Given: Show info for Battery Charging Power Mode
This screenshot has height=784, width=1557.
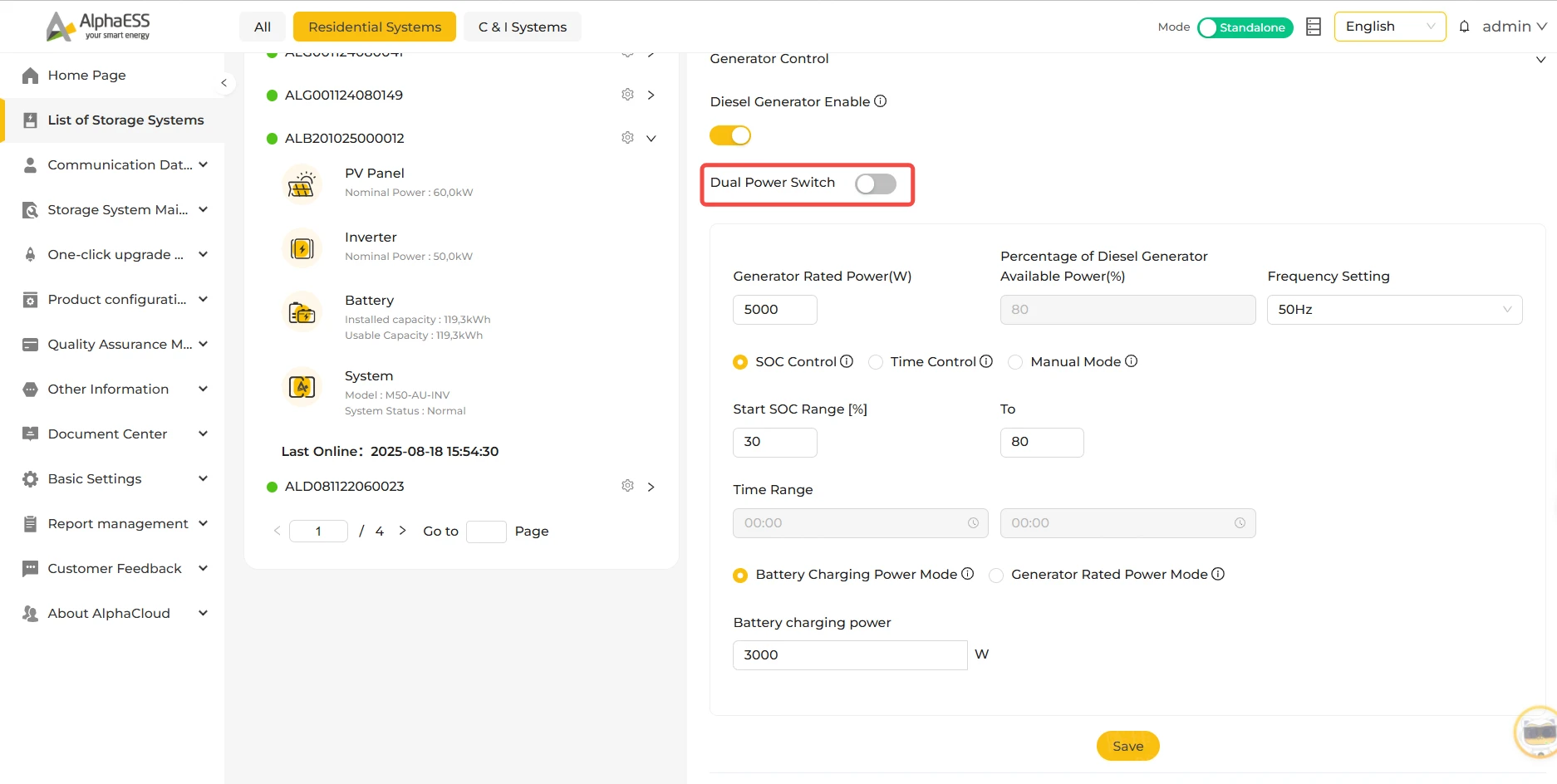Looking at the screenshot, I should click(967, 574).
